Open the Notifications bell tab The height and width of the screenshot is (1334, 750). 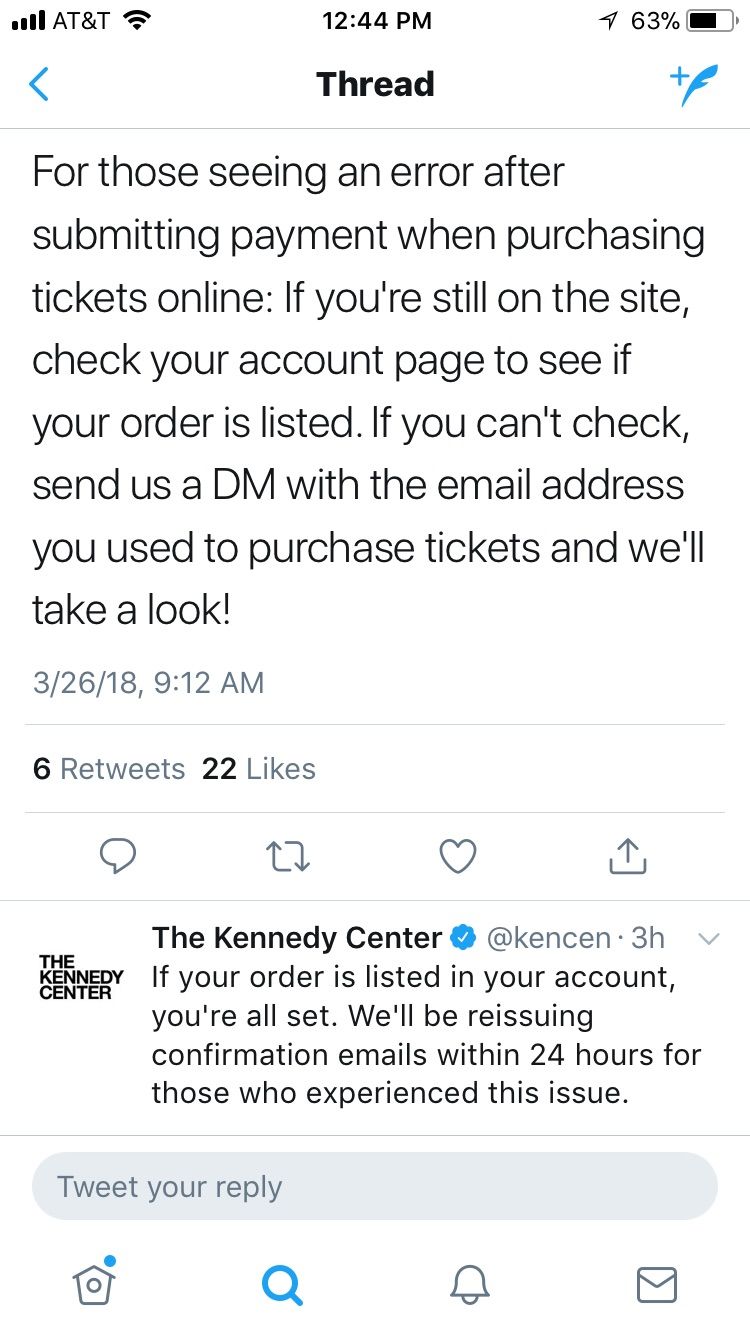[x=469, y=1283]
